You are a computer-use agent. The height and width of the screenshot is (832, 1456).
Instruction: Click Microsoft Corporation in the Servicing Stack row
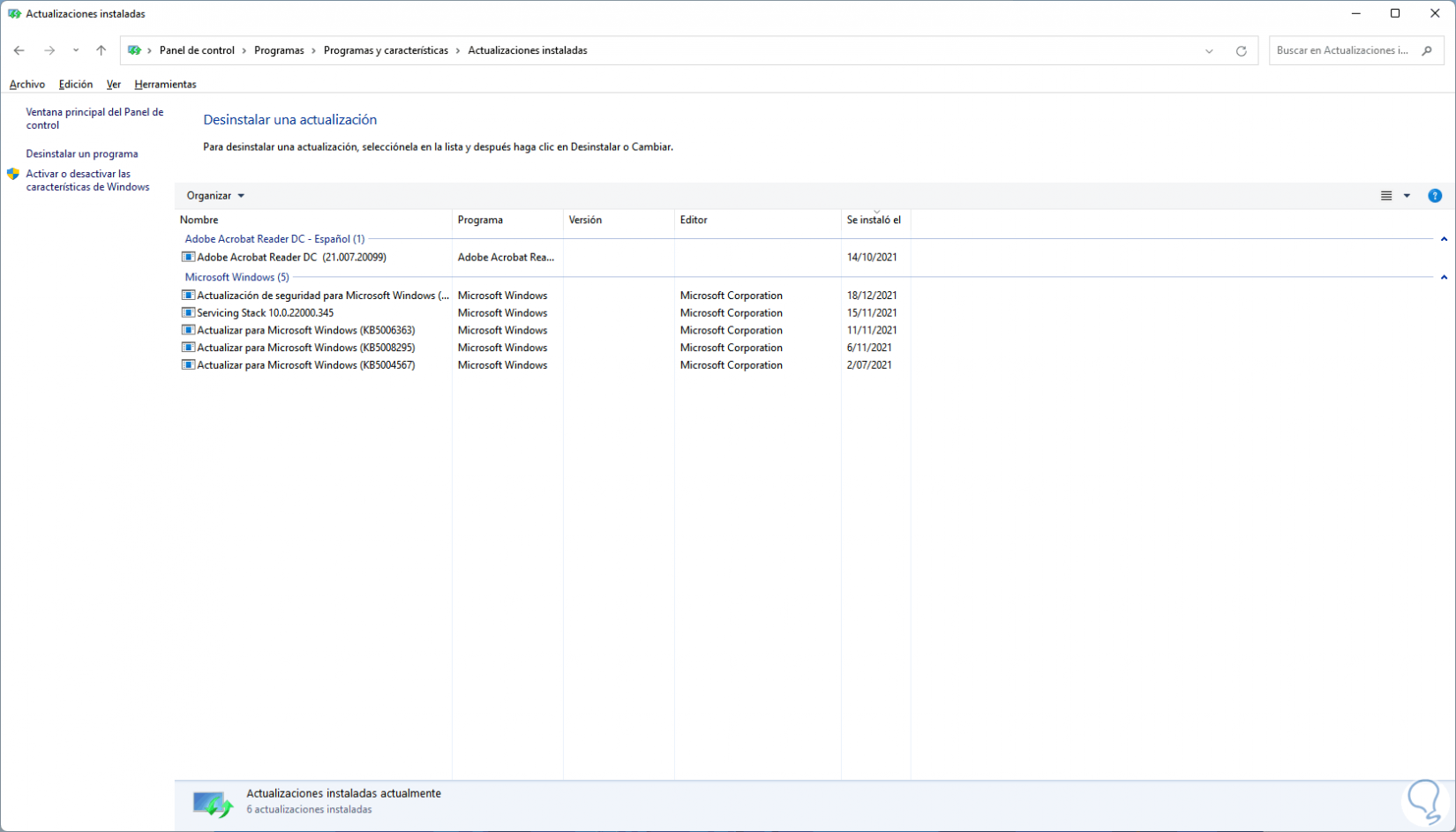731,313
